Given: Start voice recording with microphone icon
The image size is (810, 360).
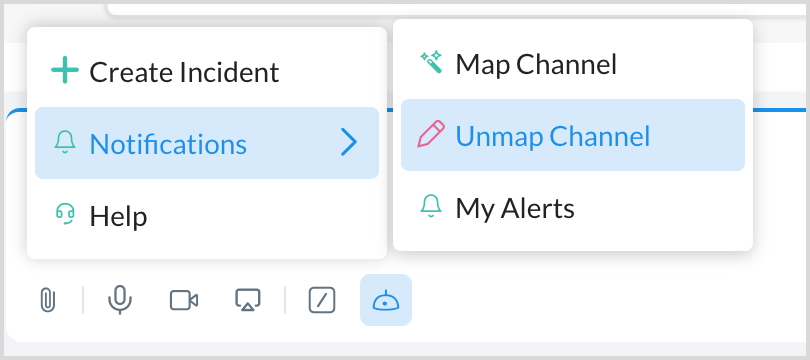Looking at the screenshot, I should point(120,300).
